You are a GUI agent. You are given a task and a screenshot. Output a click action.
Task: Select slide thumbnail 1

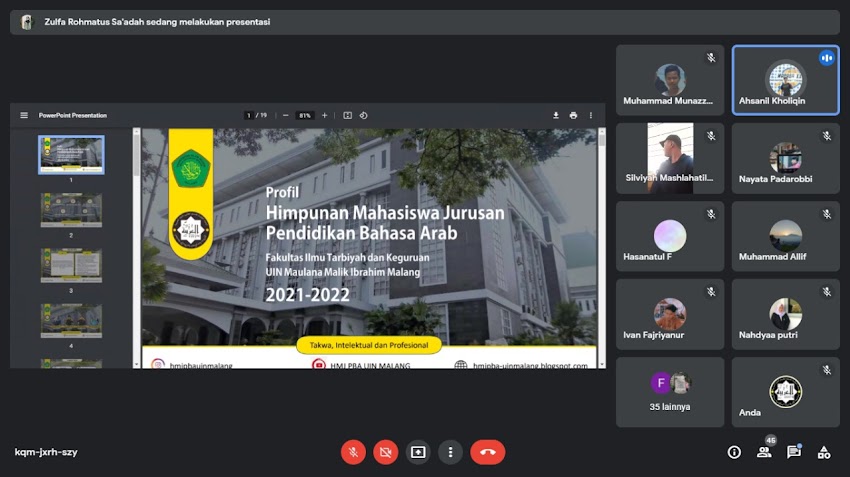tap(71, 154)
